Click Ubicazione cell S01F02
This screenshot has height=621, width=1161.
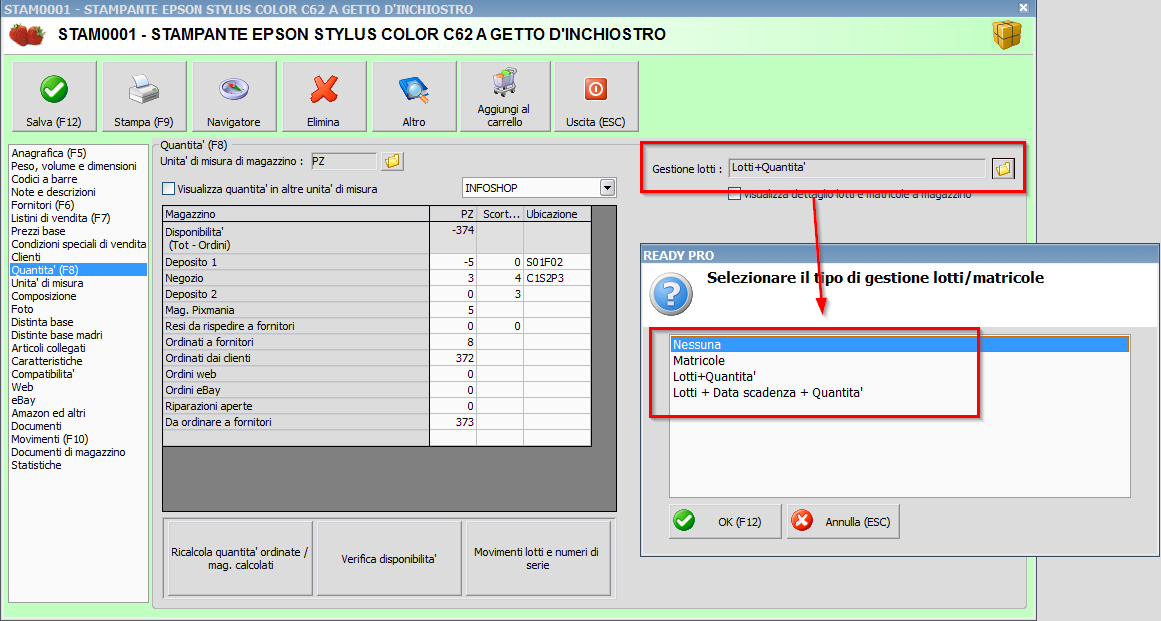pos(557,262)
